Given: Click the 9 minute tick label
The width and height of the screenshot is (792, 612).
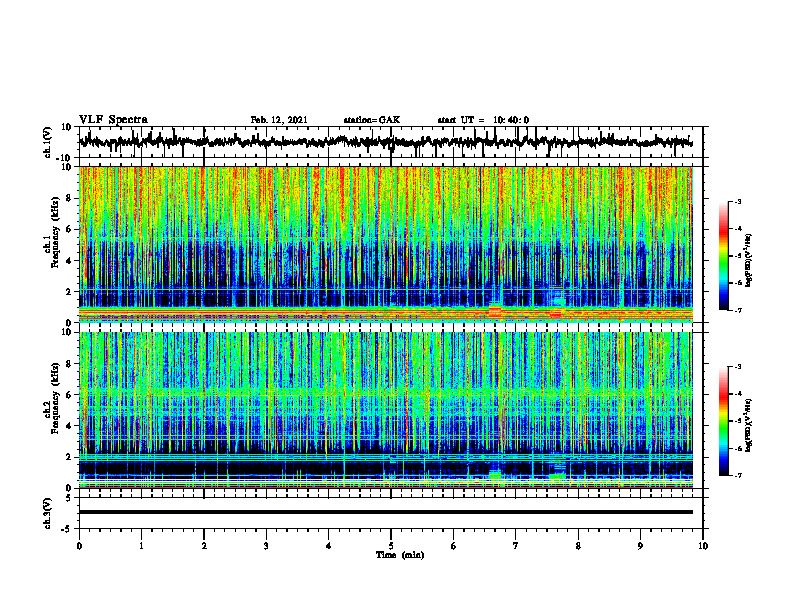Looking at the screenshot, I should pyautogui.click(x=640, y=546).
